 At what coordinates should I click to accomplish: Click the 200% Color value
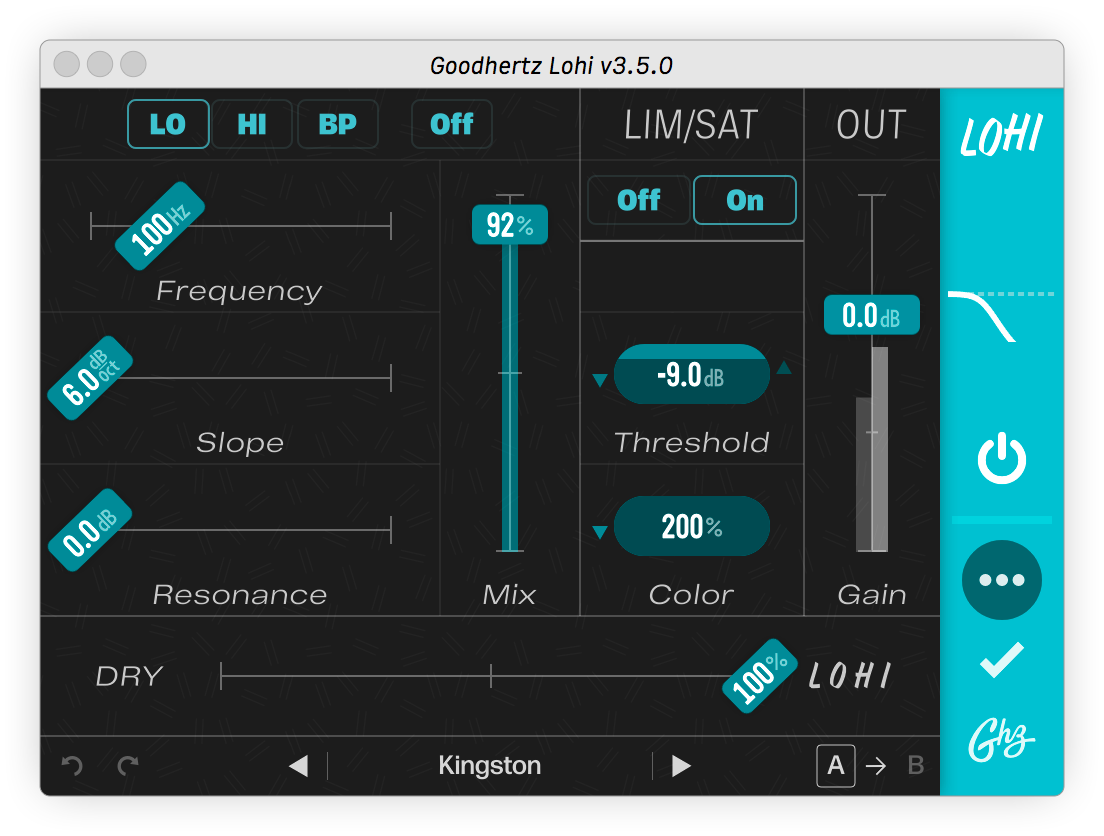[x=691, y=526]
